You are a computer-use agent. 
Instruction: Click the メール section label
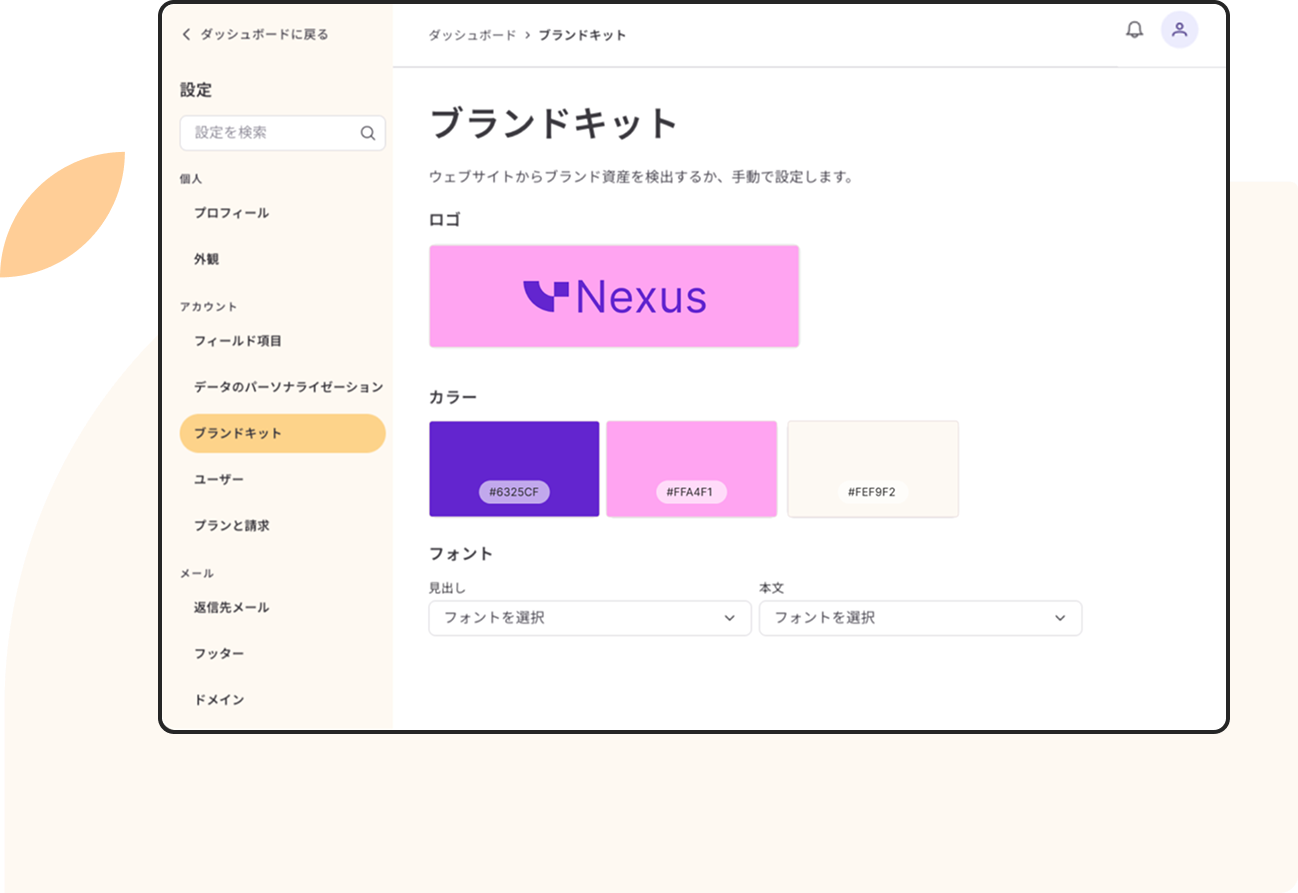point(197,574)
